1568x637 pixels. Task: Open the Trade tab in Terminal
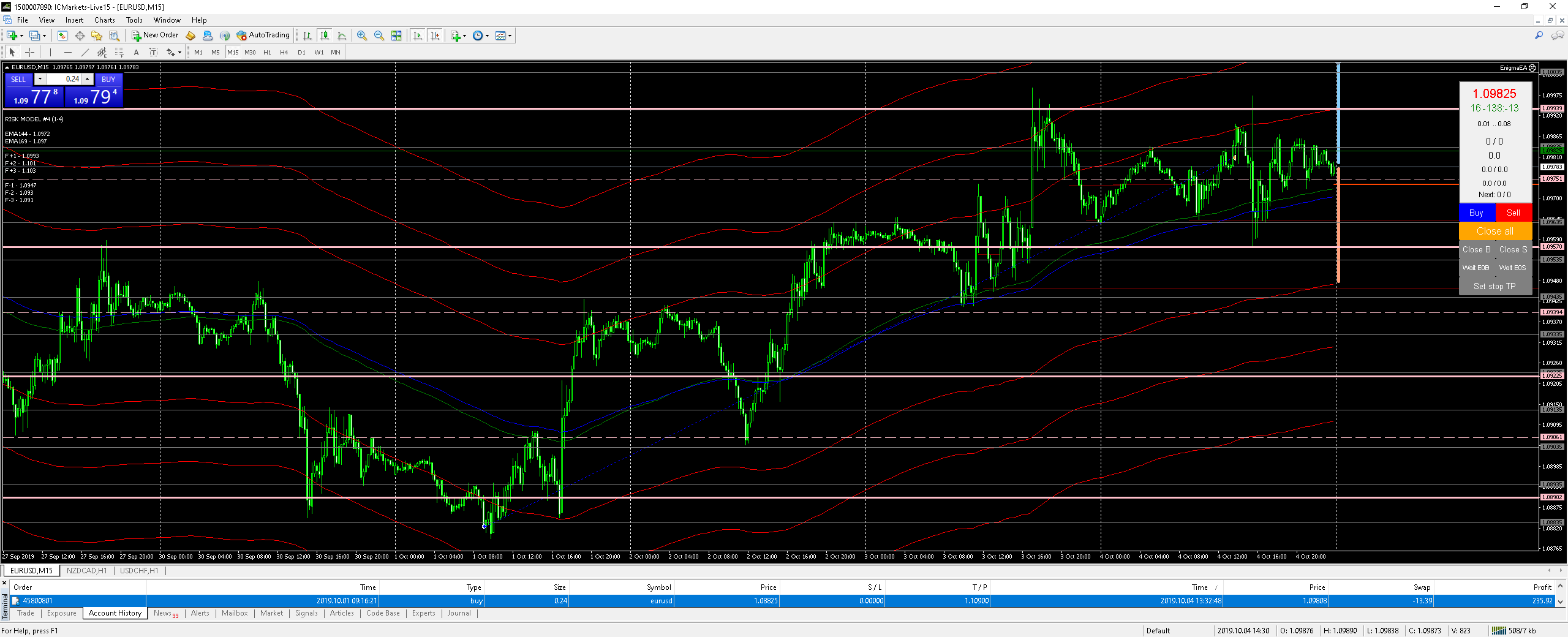(26, 613)
